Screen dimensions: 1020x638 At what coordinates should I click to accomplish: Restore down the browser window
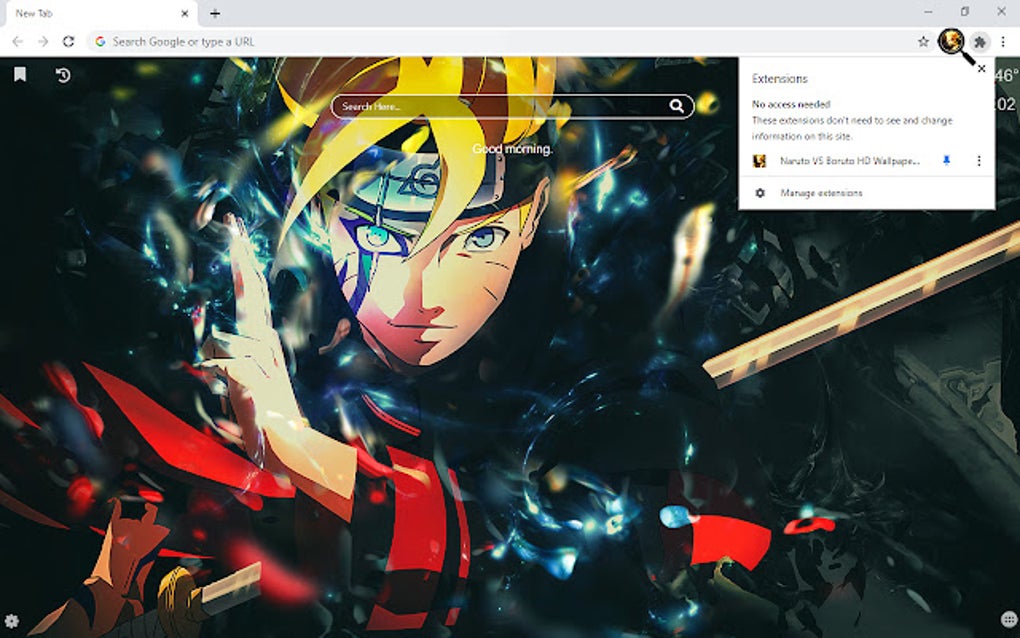pos(965,12)
